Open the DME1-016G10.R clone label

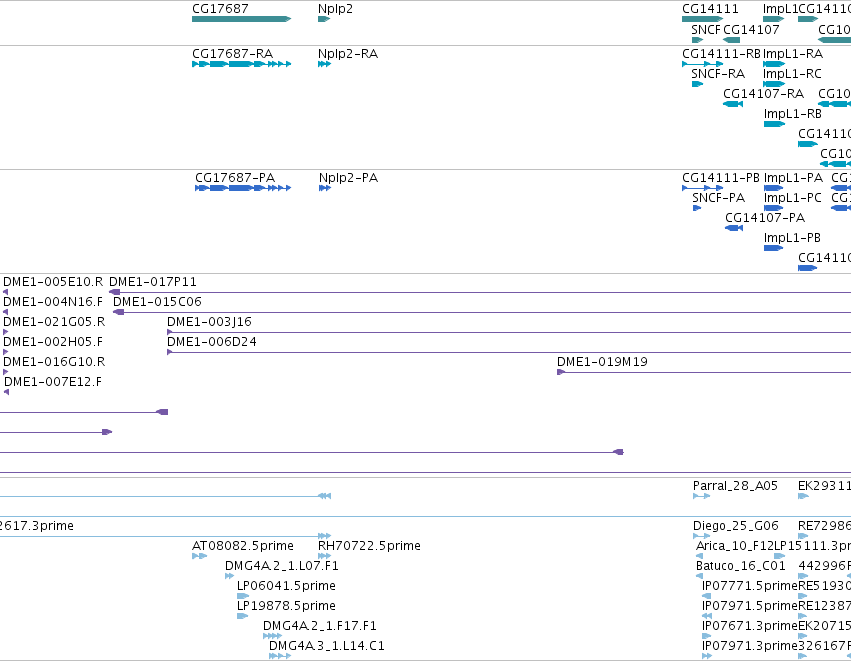[54, 363]
